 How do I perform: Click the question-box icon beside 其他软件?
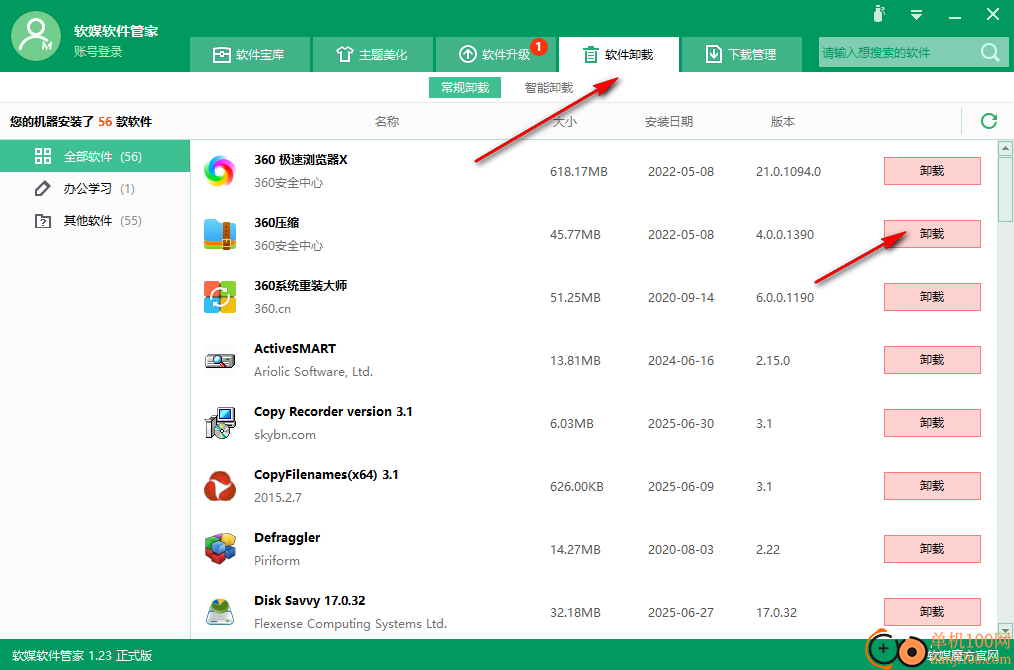tap(43, 221)
